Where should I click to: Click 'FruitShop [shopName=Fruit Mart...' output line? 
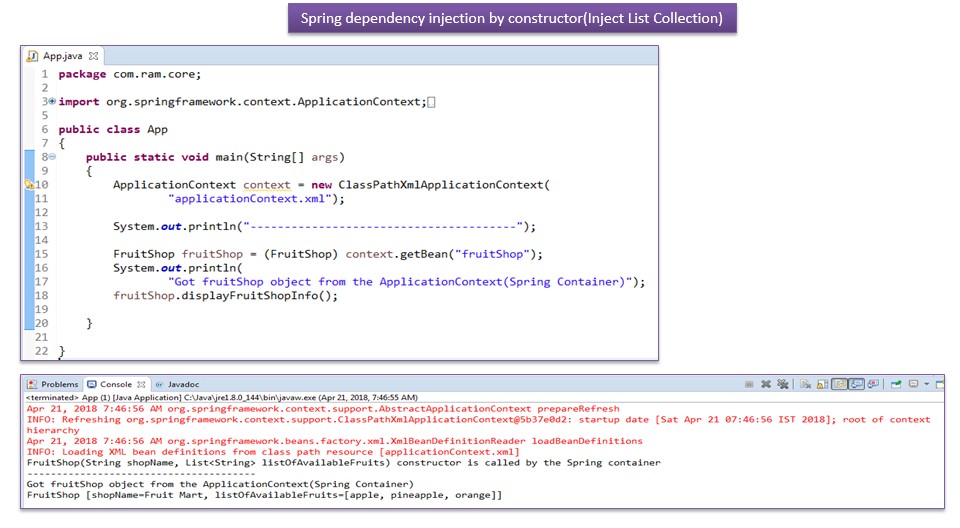[264, 495]
